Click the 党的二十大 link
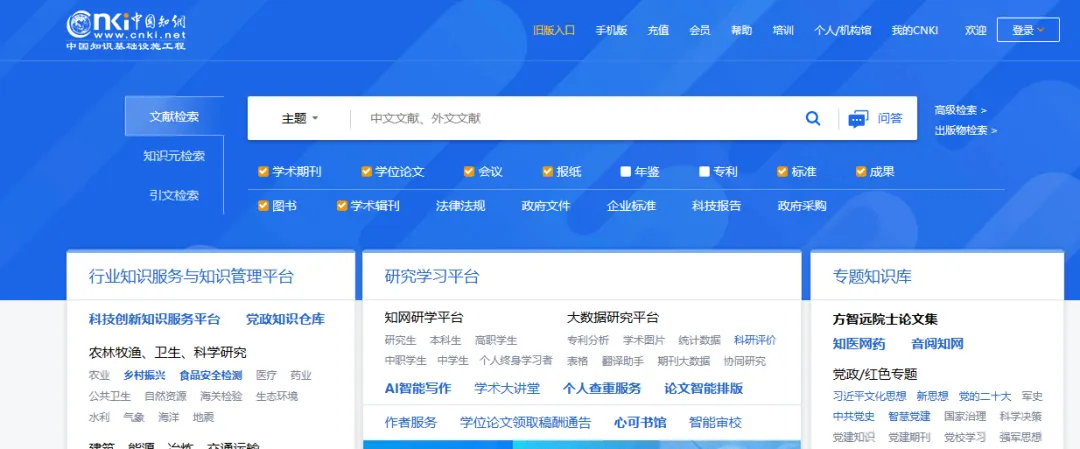The height and width of the screenshot is (449, 1080). click(985, 396)
